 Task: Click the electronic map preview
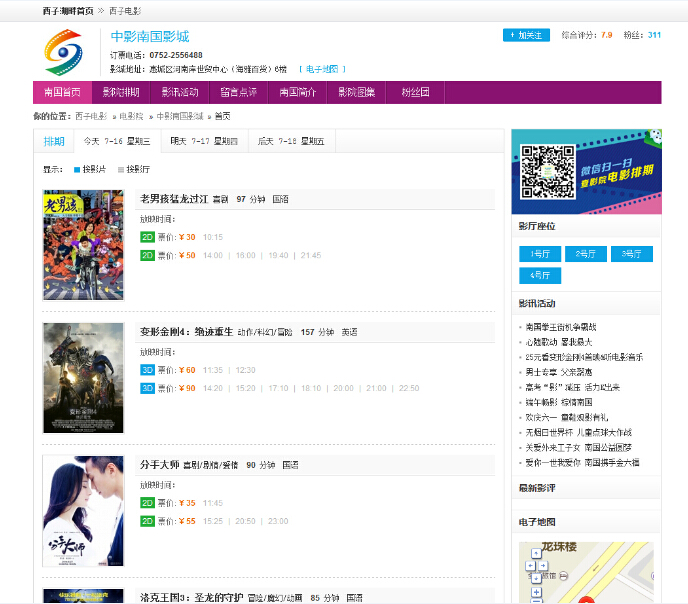click(587, 572)
